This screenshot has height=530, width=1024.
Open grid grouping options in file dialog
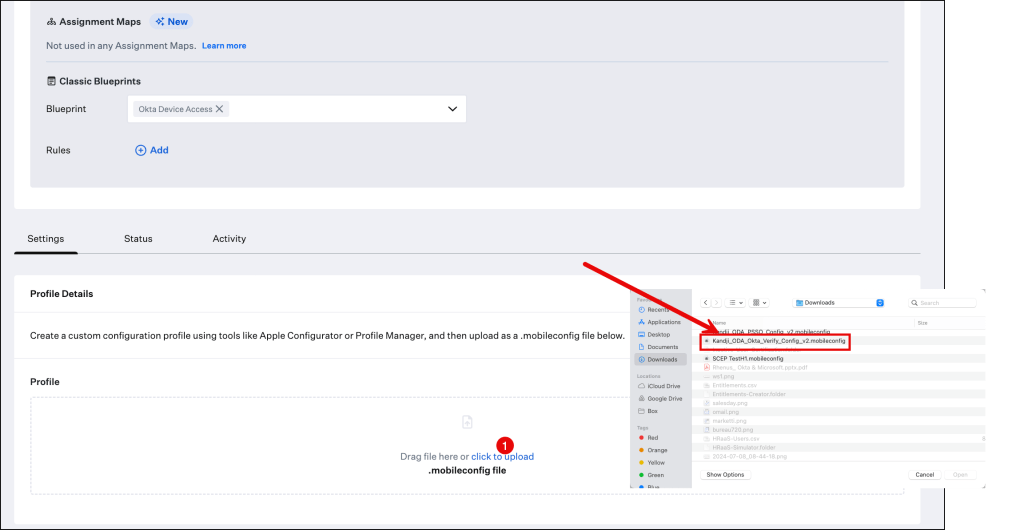coord(759,302)
